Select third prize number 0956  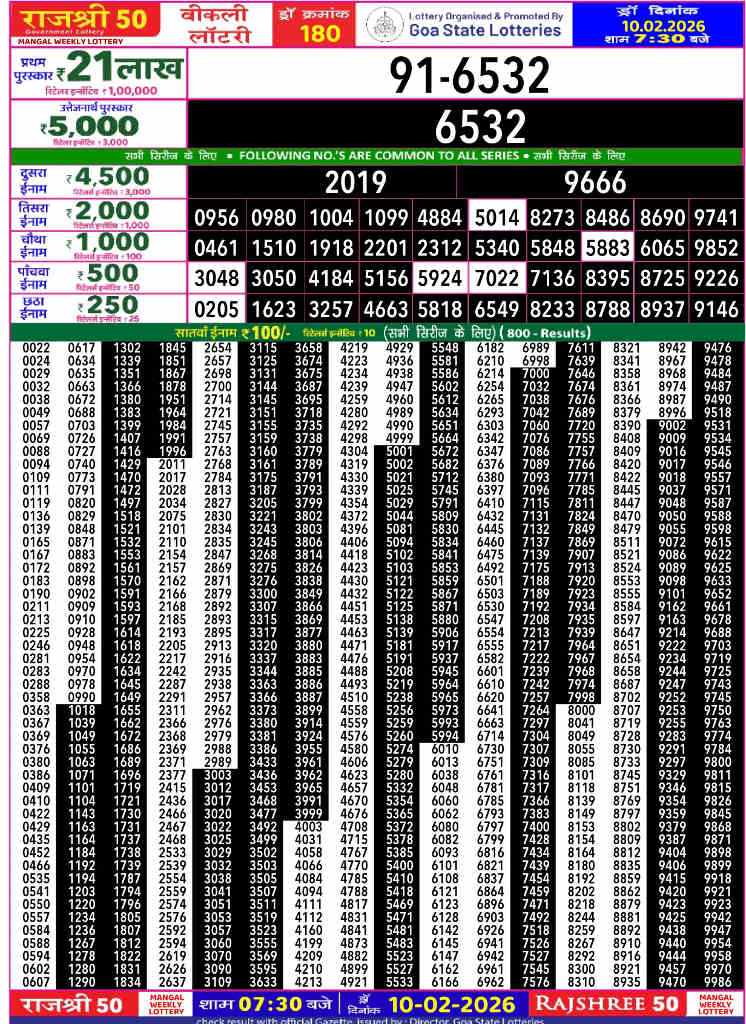pos(217,217)
